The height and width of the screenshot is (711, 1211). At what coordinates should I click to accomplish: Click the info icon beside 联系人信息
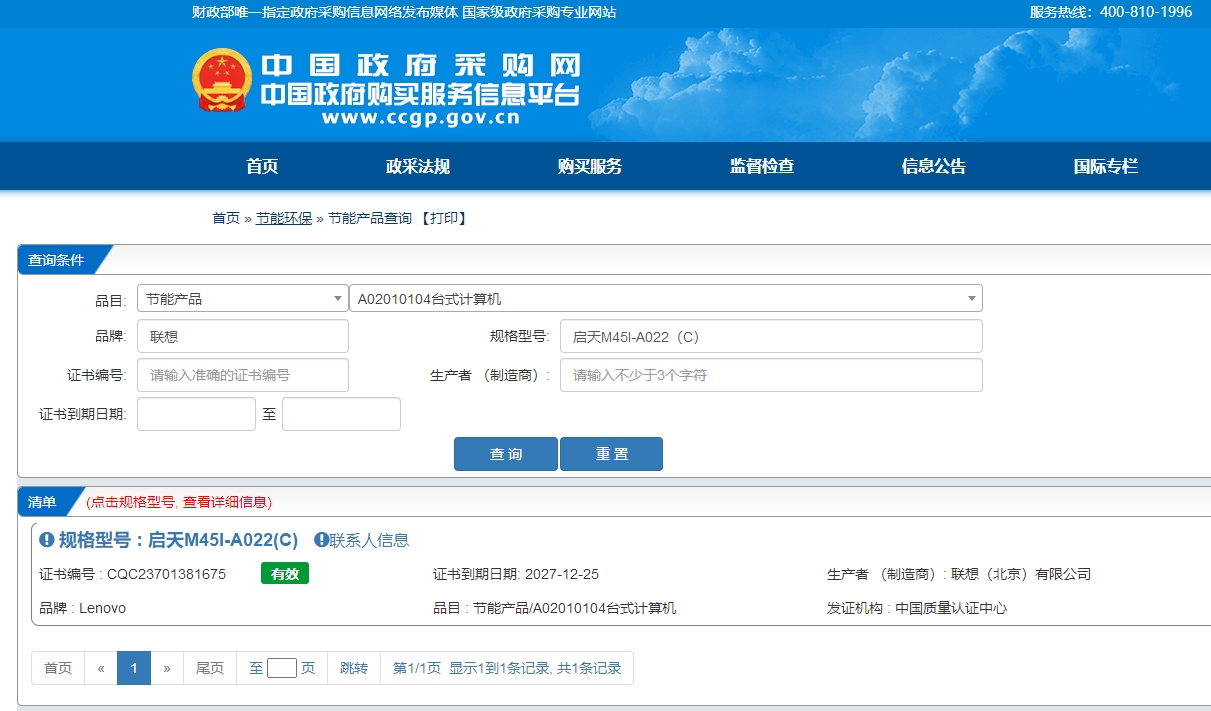(x=321, y=540)
